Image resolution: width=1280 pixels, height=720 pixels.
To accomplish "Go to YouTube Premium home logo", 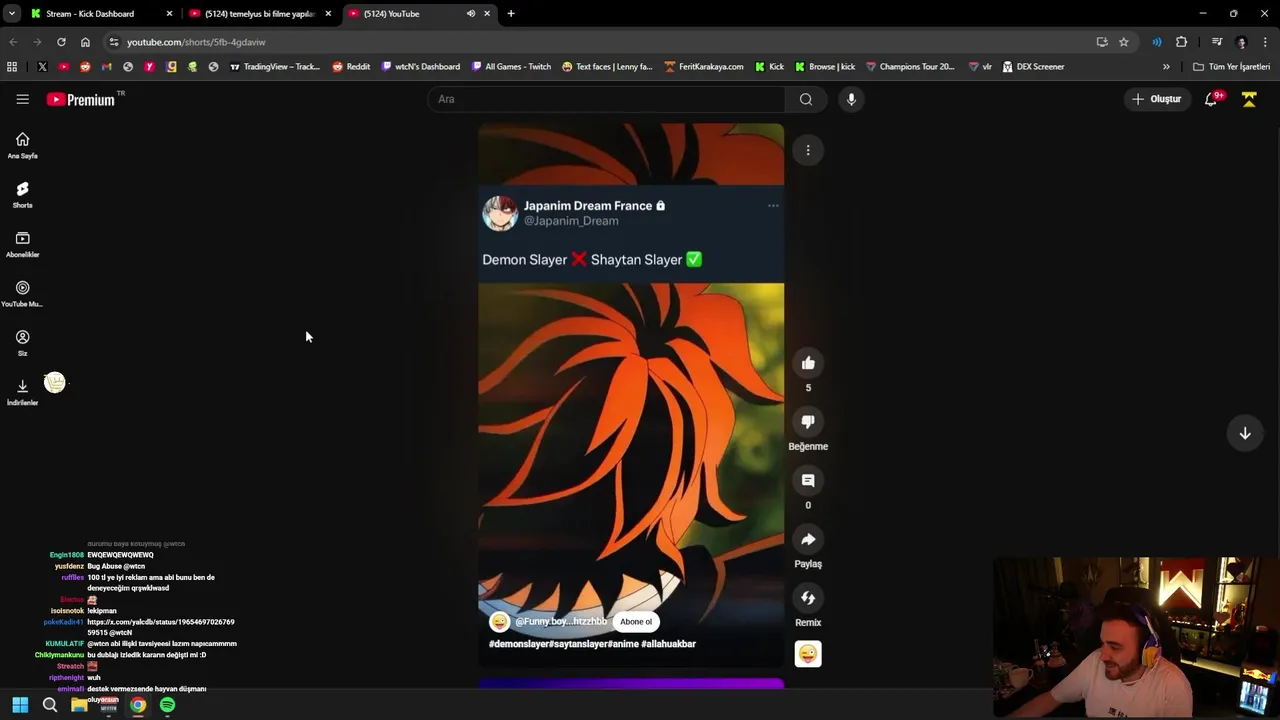I will click(81, 99).
